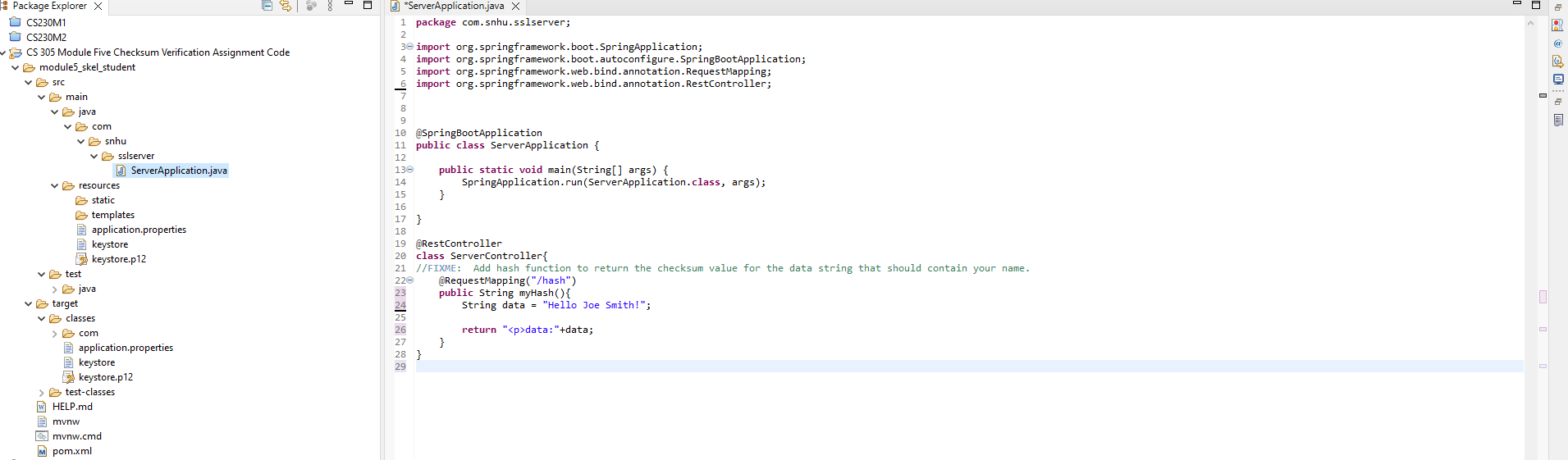This screenshot has width=1568, height=460.
Task: Open the Console view monitor icon in the right trim
Action: click(x=1557, y=80)
